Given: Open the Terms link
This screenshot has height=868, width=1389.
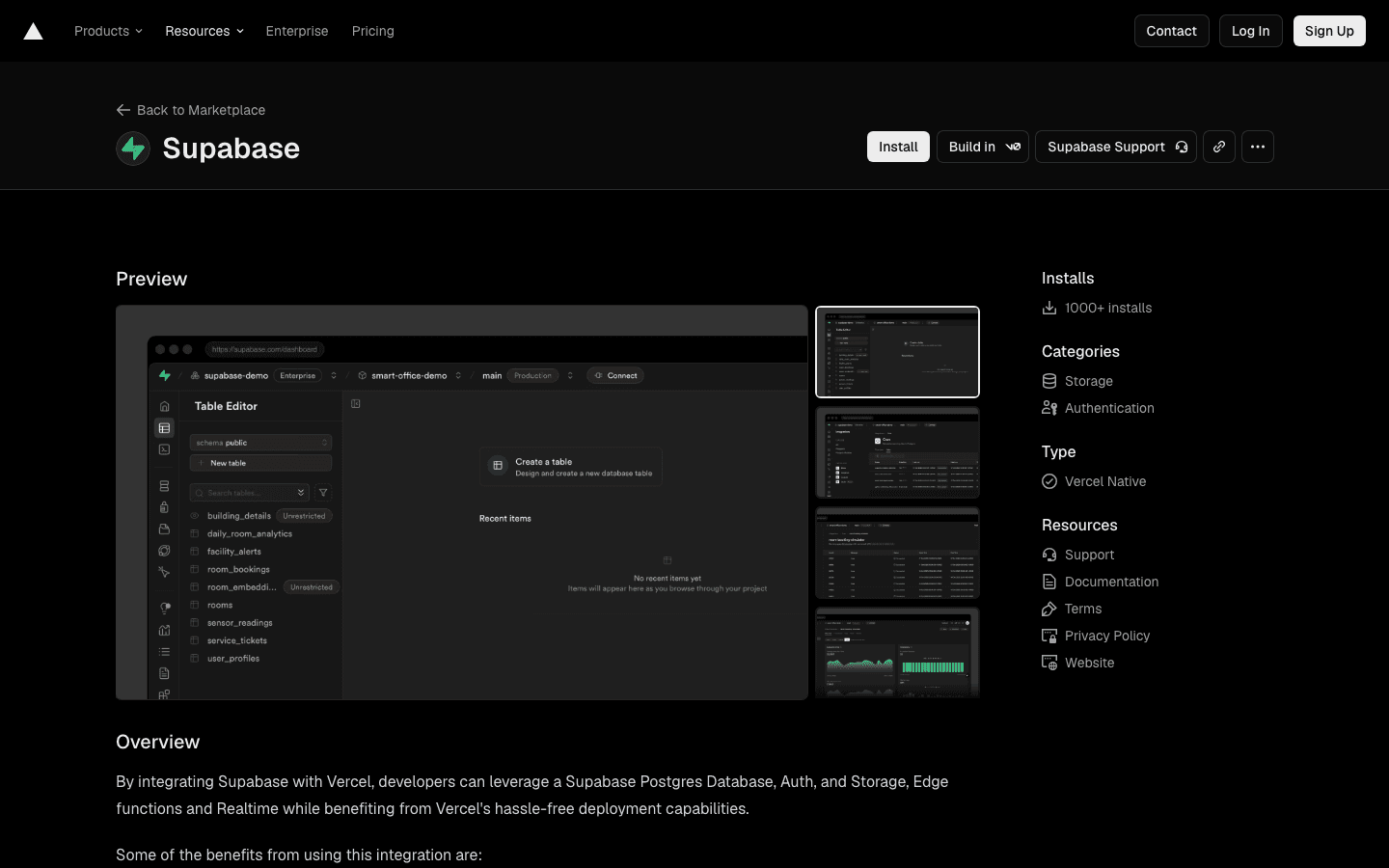Looking at the screenshot, I should coord(1072,609).
